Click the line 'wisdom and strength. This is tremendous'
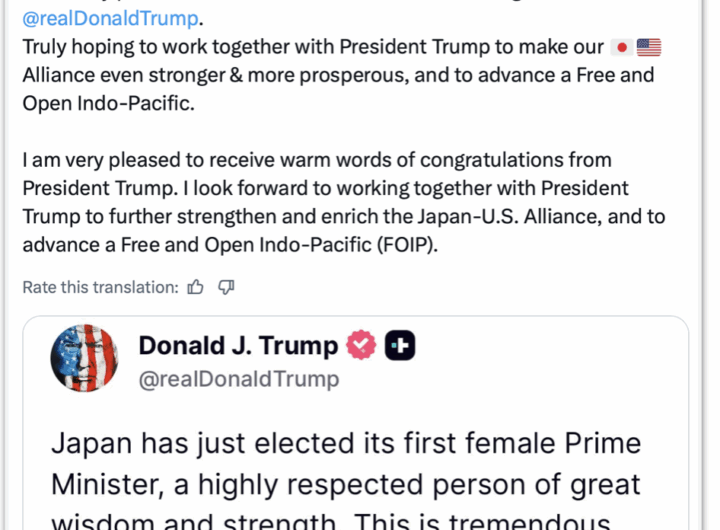The image size is (720, 530). tap(331, 521)
